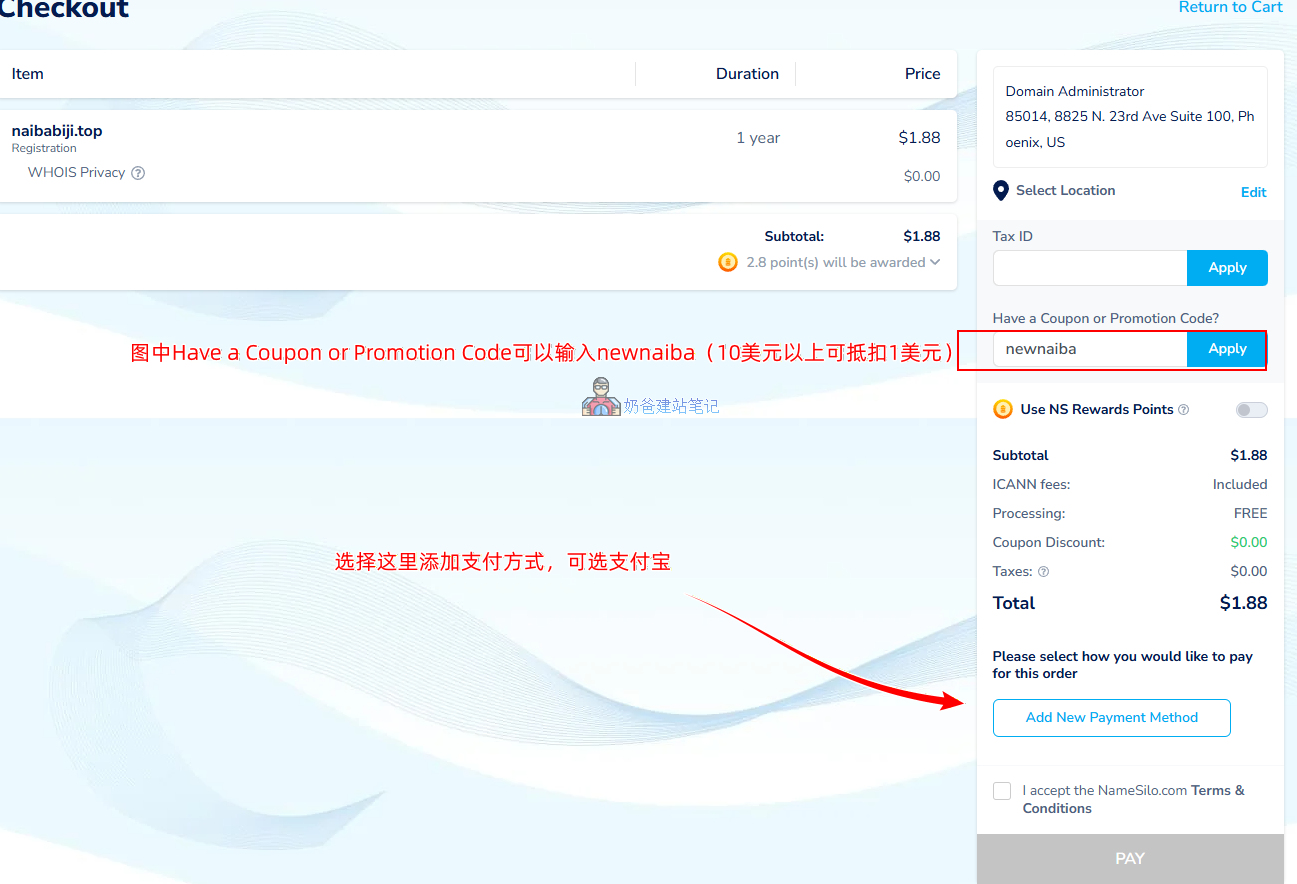Click Edit next to Select Location
This screenshot has width=1297, height=884.
1253,191
